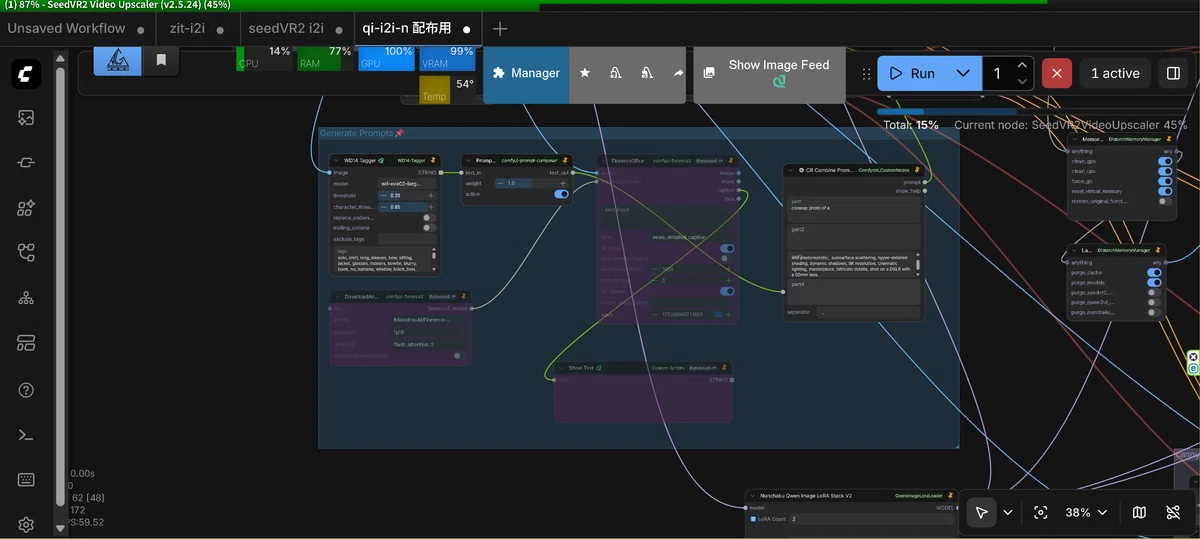Image resolution: width=1200 pixels, height=539 pixels.
Task: Toggle the console terminal sidebar icon
Action: coord(27,434)
